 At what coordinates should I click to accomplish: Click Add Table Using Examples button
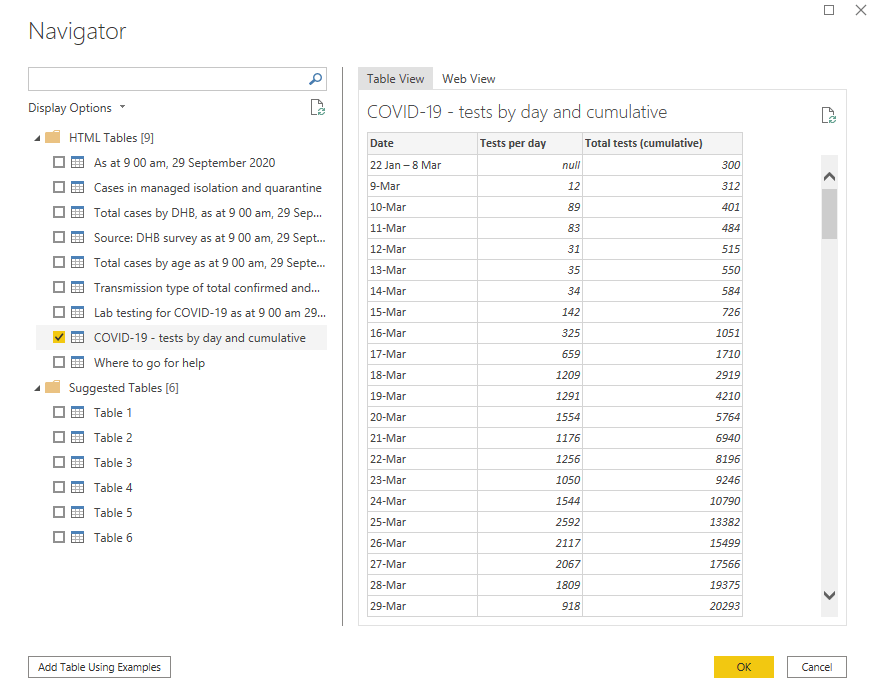click(99, 667)
